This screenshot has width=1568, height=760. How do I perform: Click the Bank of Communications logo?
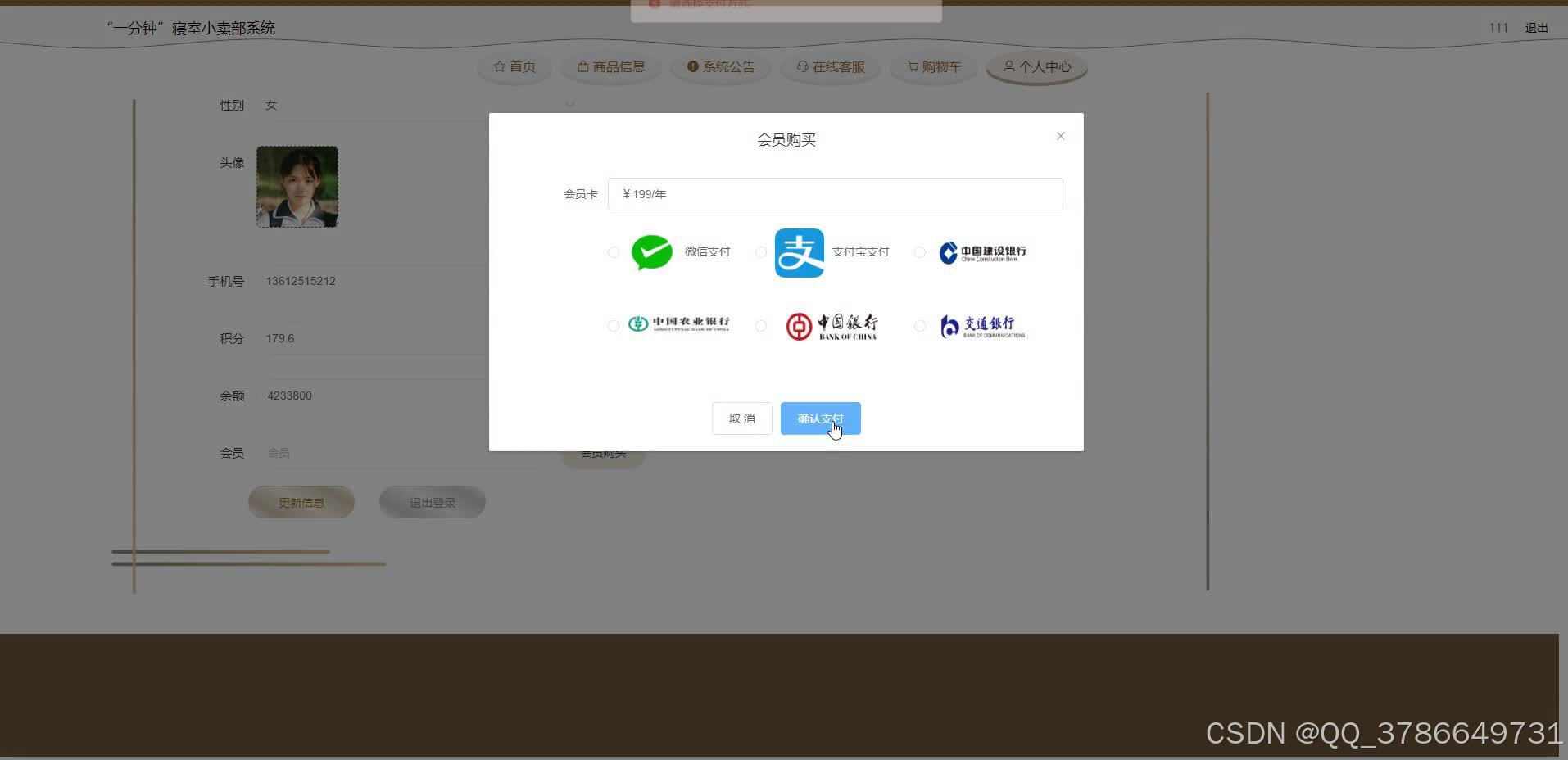982,326
